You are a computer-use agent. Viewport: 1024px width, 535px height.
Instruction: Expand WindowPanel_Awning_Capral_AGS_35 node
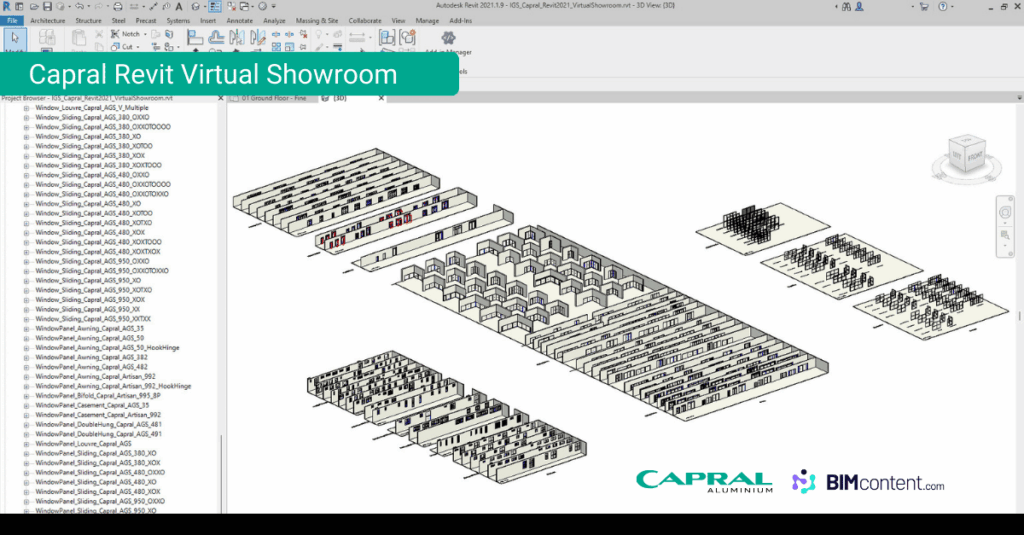pos(26,329)
